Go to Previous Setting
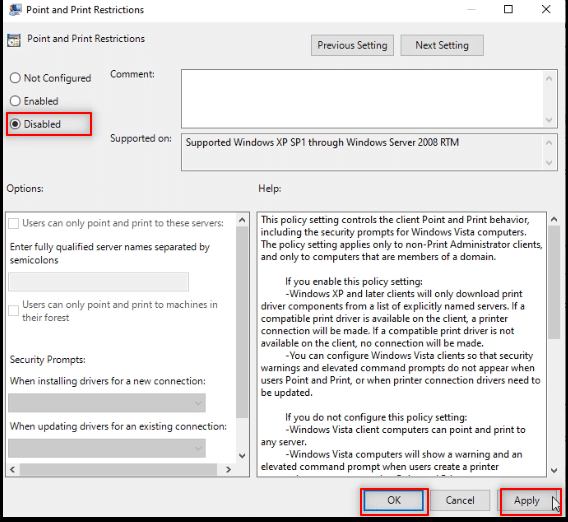The width and height of the screenshot is (568, 522). point(352,45)
